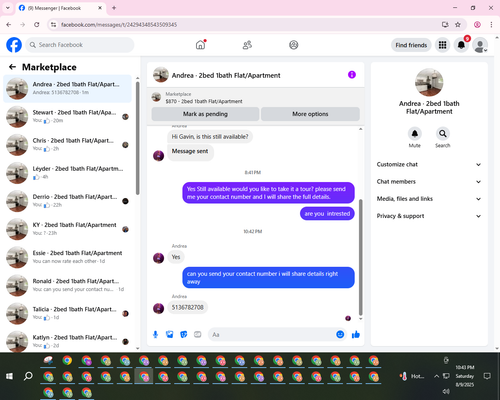Attach a file with the photo icon
The width and height of the screenshot is (500, 400).
point(170,334)
